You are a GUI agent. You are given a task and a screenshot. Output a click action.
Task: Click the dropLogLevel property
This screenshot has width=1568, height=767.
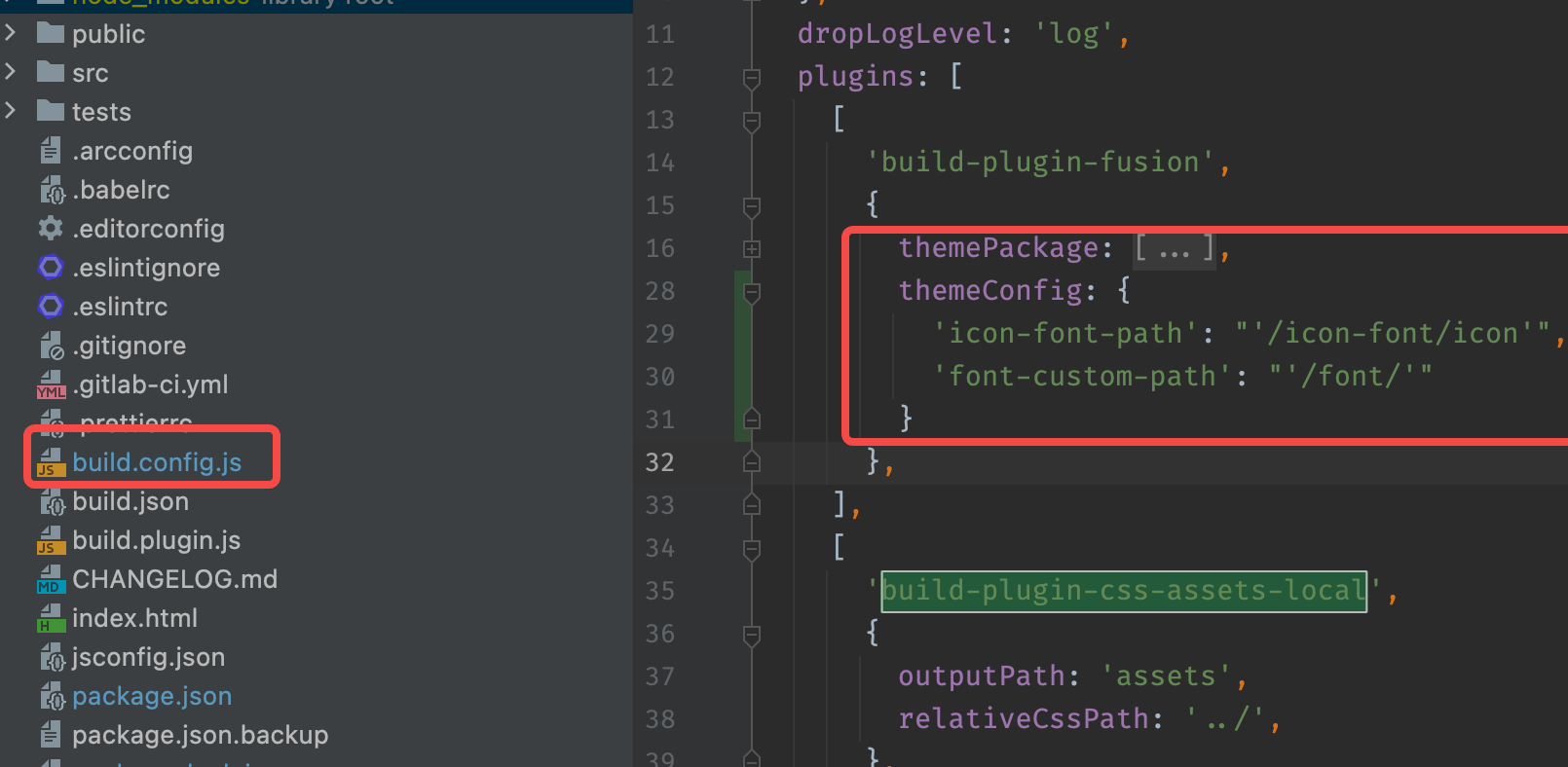point(897,34)
